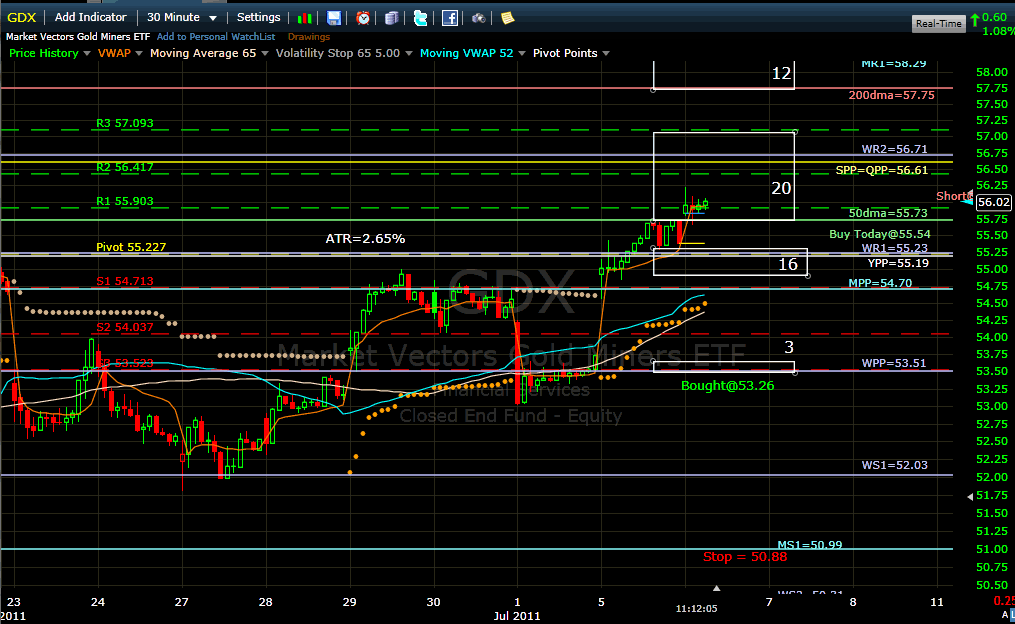This screenshot has width=1015, height=624.
Task: Click Add to Personal WatchList link
Action: (x=216, y=37)
